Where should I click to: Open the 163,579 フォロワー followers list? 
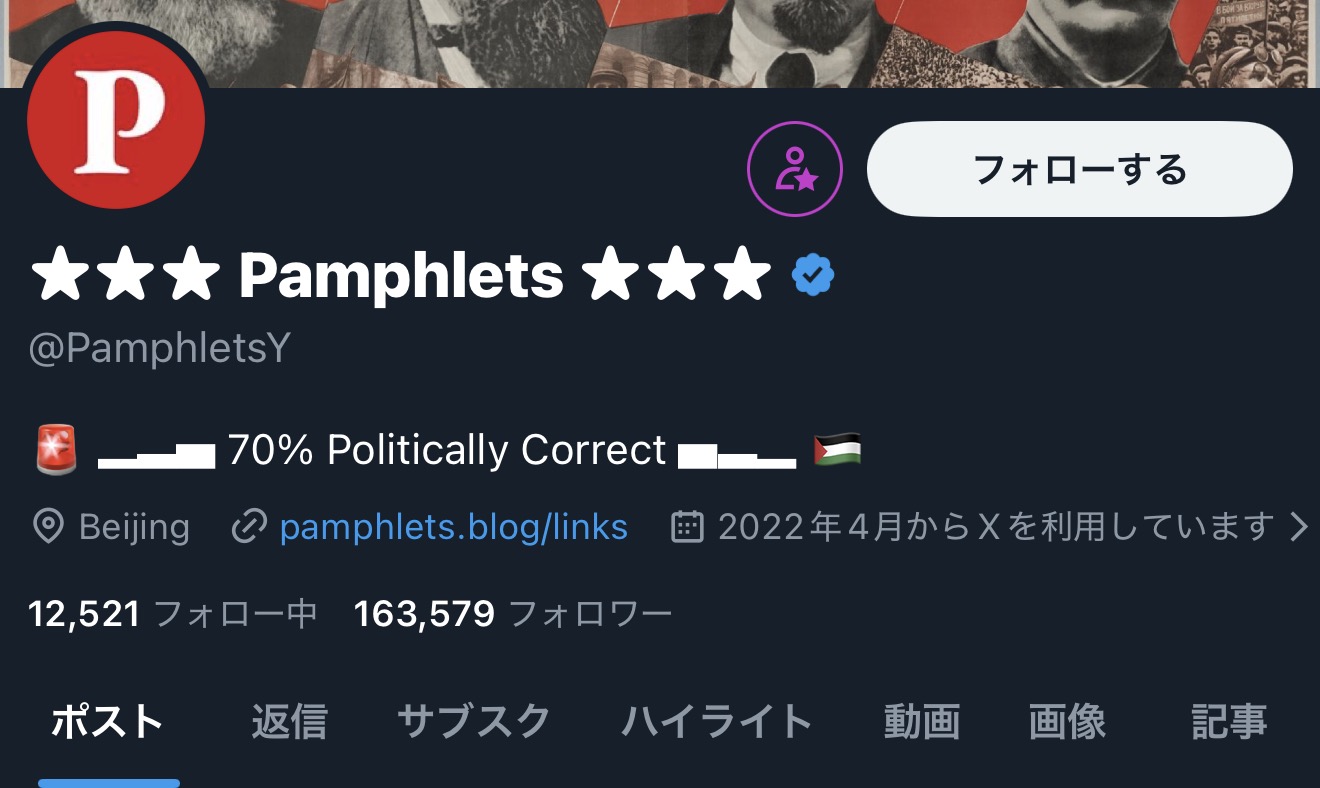tap(512, 613)
